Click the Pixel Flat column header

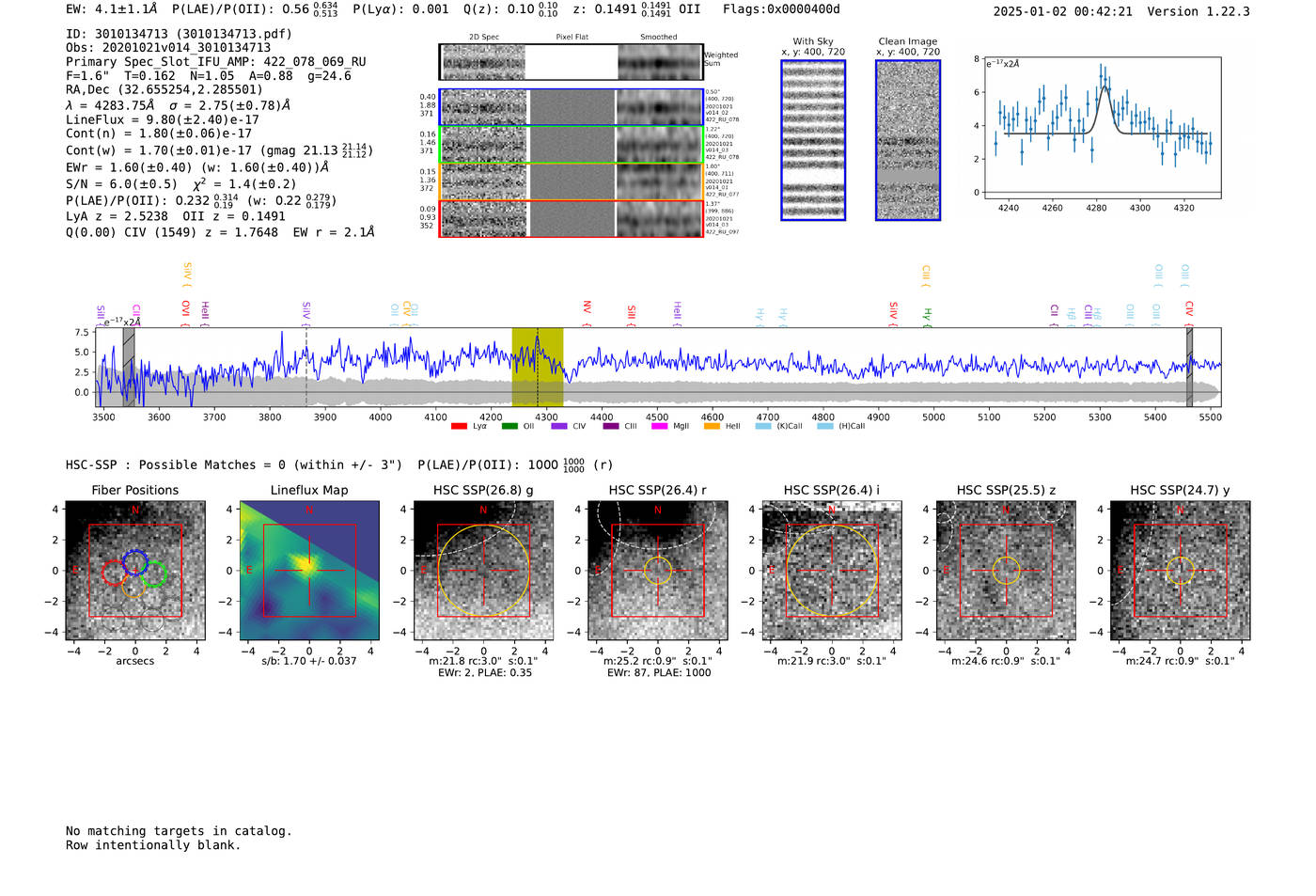coord(572,38)
